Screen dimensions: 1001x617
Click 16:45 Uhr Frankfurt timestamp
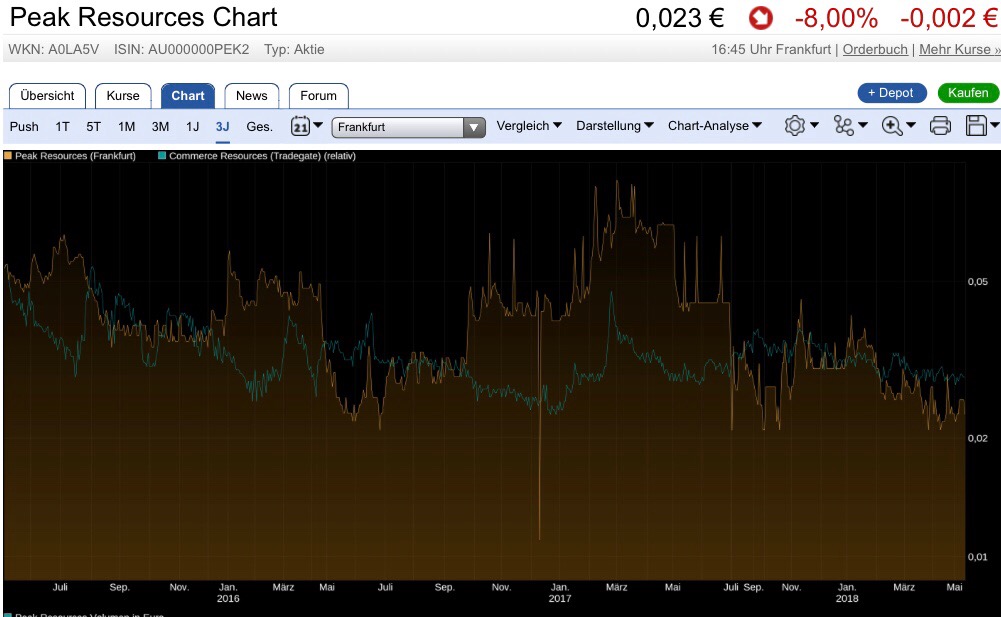[771, 49]
